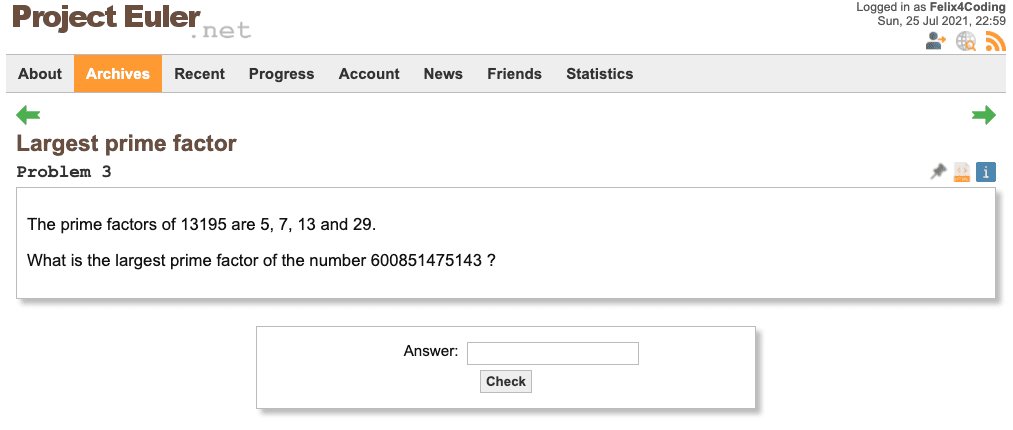The image size is (1013, 430).
Task: Click the pushpin icon for Problem 3
Action: [x=938, y=172]
